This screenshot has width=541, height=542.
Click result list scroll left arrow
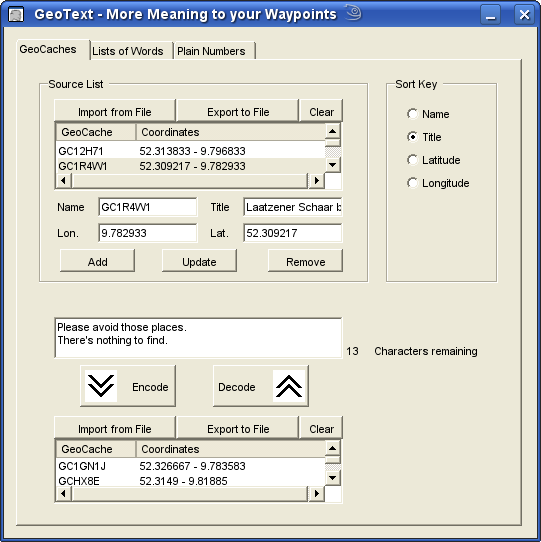coord(63,494)
